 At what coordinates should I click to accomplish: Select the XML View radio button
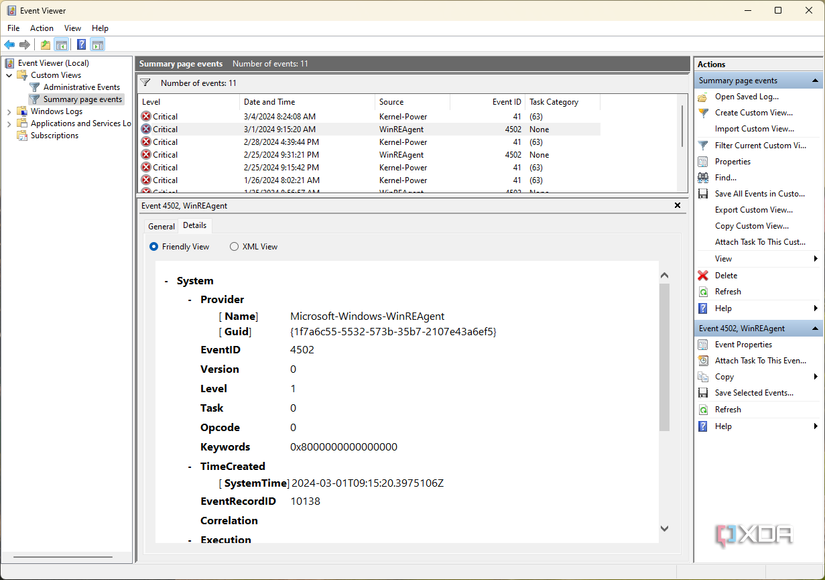coord(234,247)
